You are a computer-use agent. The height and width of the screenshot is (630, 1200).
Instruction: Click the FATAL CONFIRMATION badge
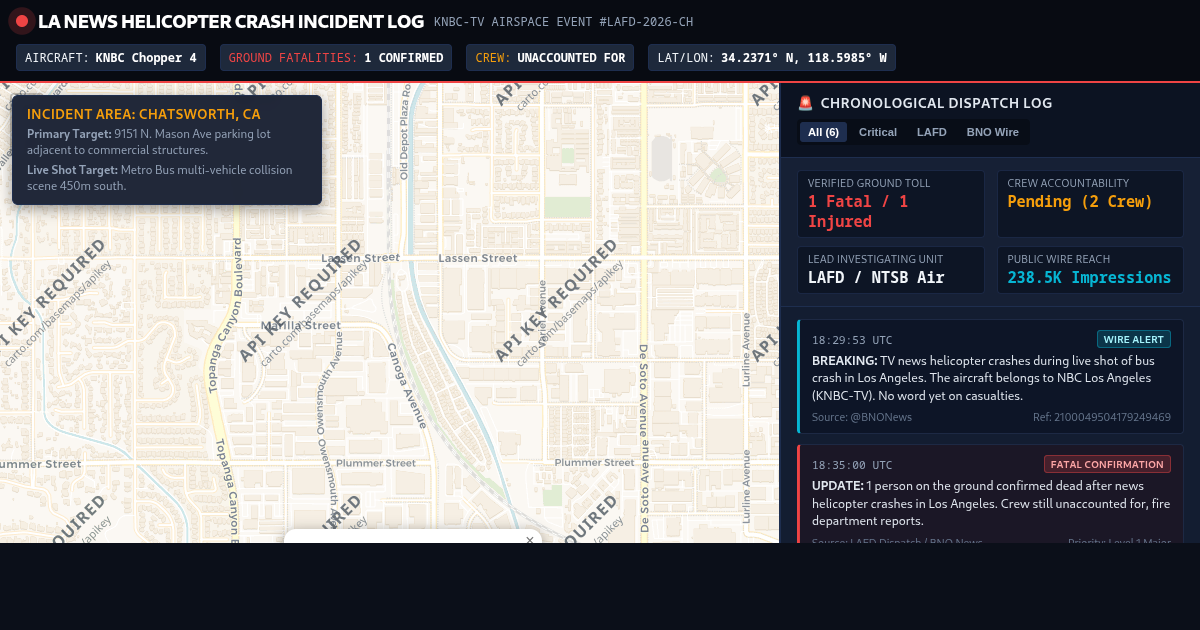point(1107,464)
